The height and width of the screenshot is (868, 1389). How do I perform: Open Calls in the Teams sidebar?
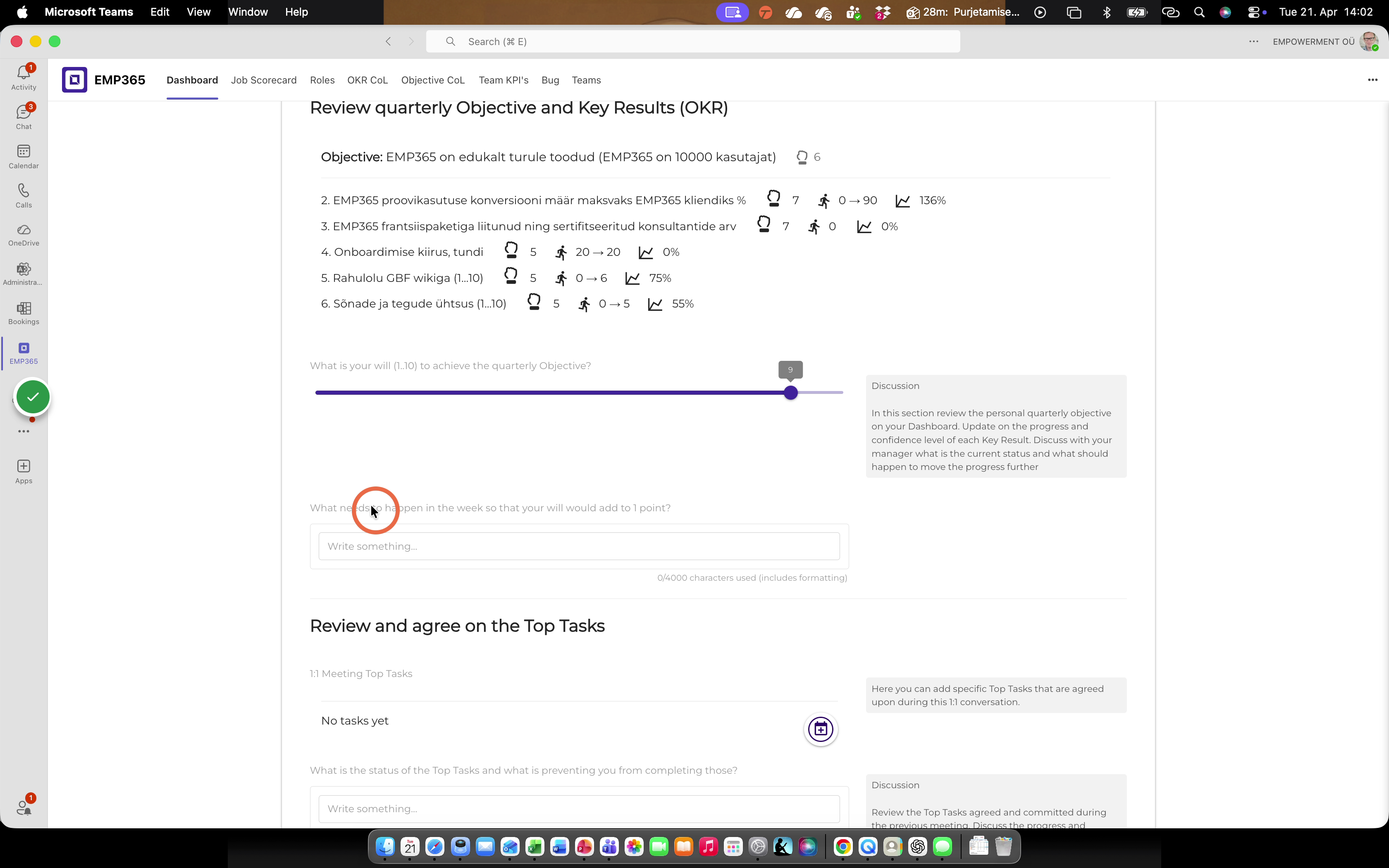(24, 195)
